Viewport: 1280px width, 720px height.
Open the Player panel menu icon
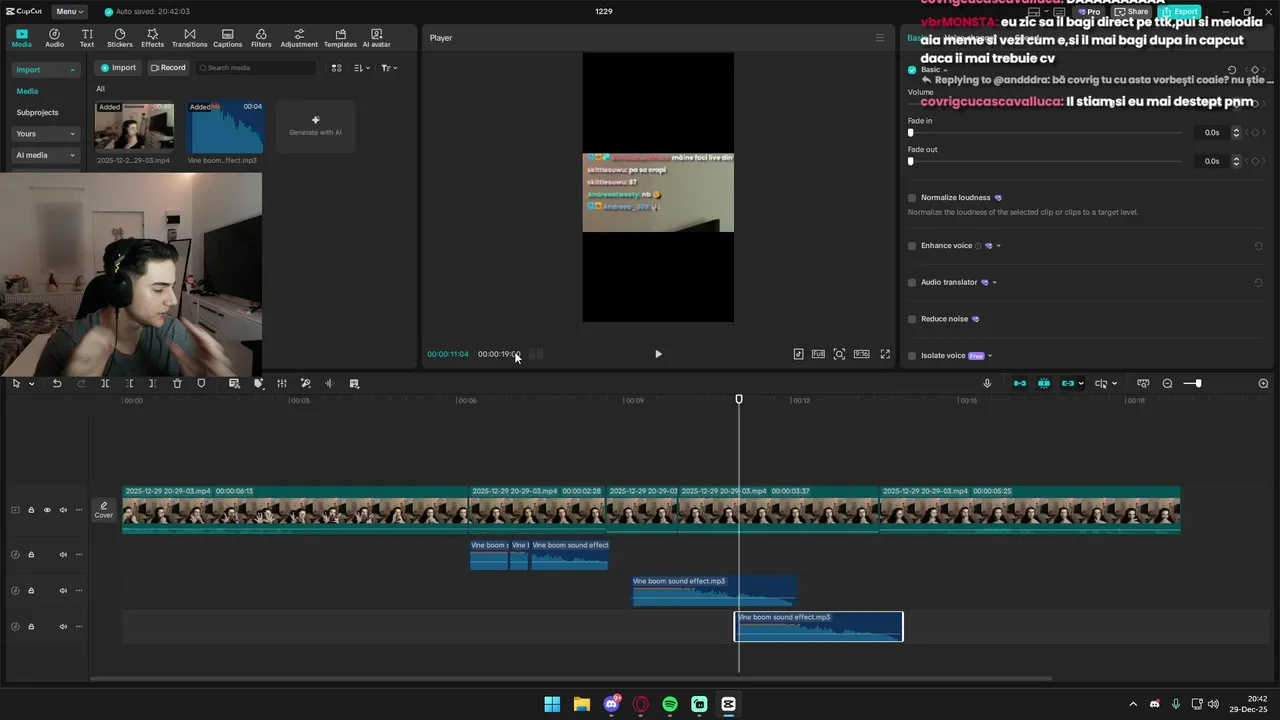coord(880,38)
